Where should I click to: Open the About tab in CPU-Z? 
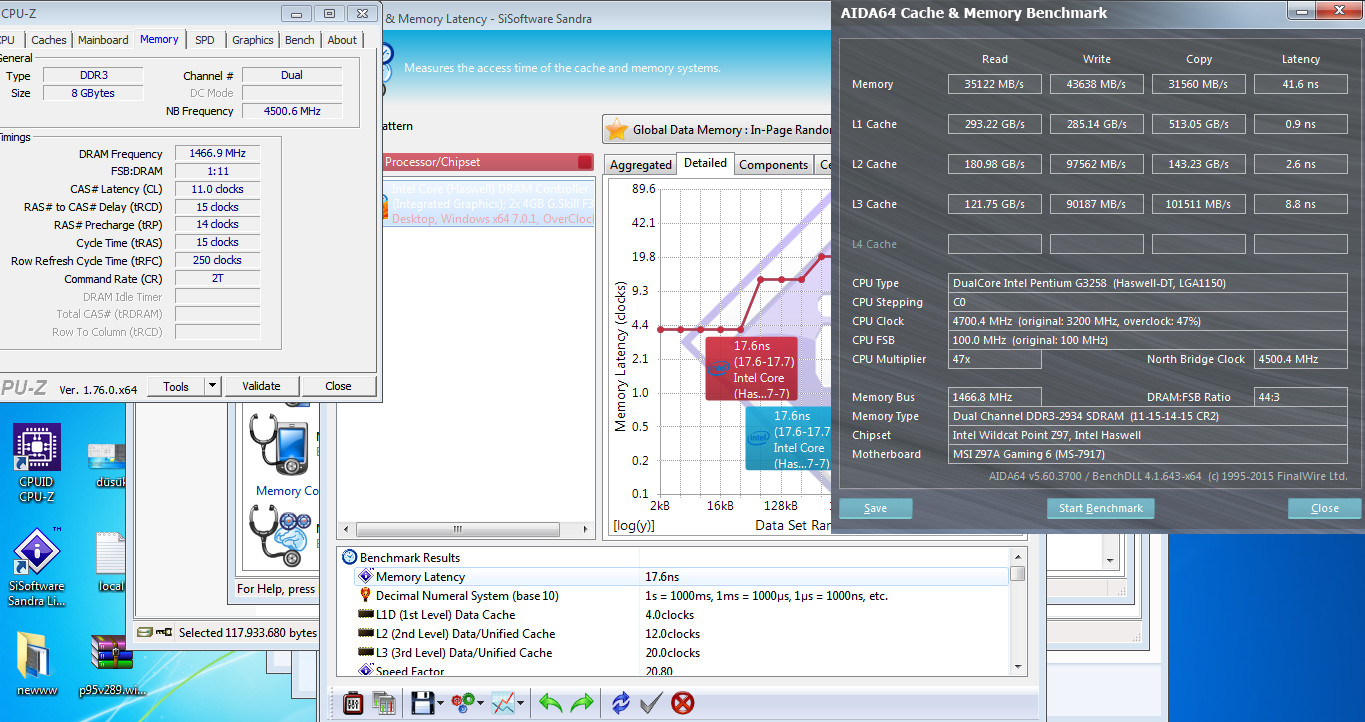(x=342, y=40)
